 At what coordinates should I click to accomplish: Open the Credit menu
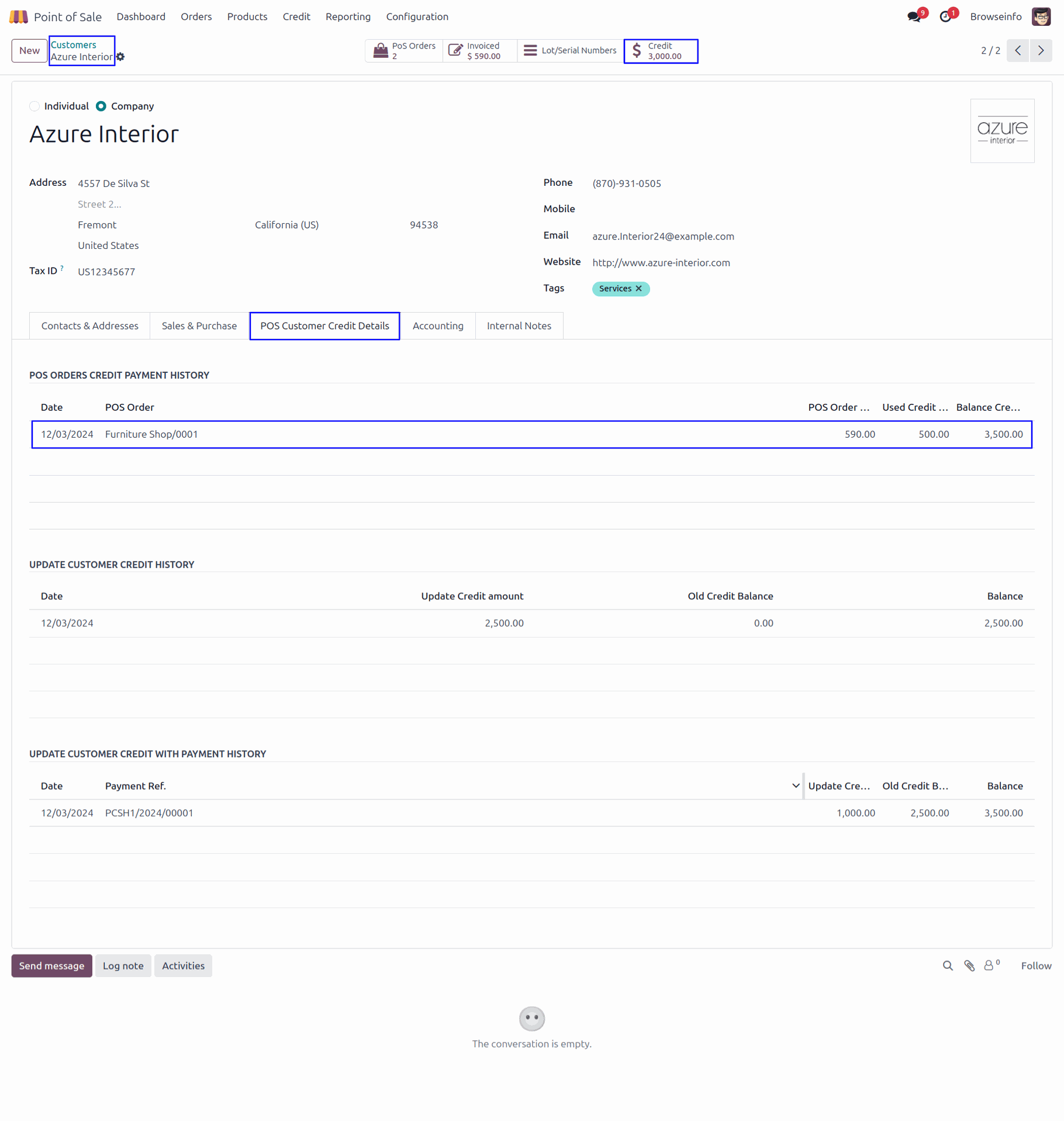(x=296, y=16)
